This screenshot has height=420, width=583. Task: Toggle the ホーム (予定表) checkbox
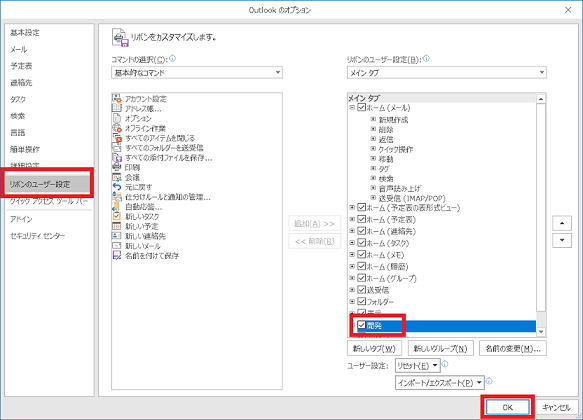pos(361,219)
